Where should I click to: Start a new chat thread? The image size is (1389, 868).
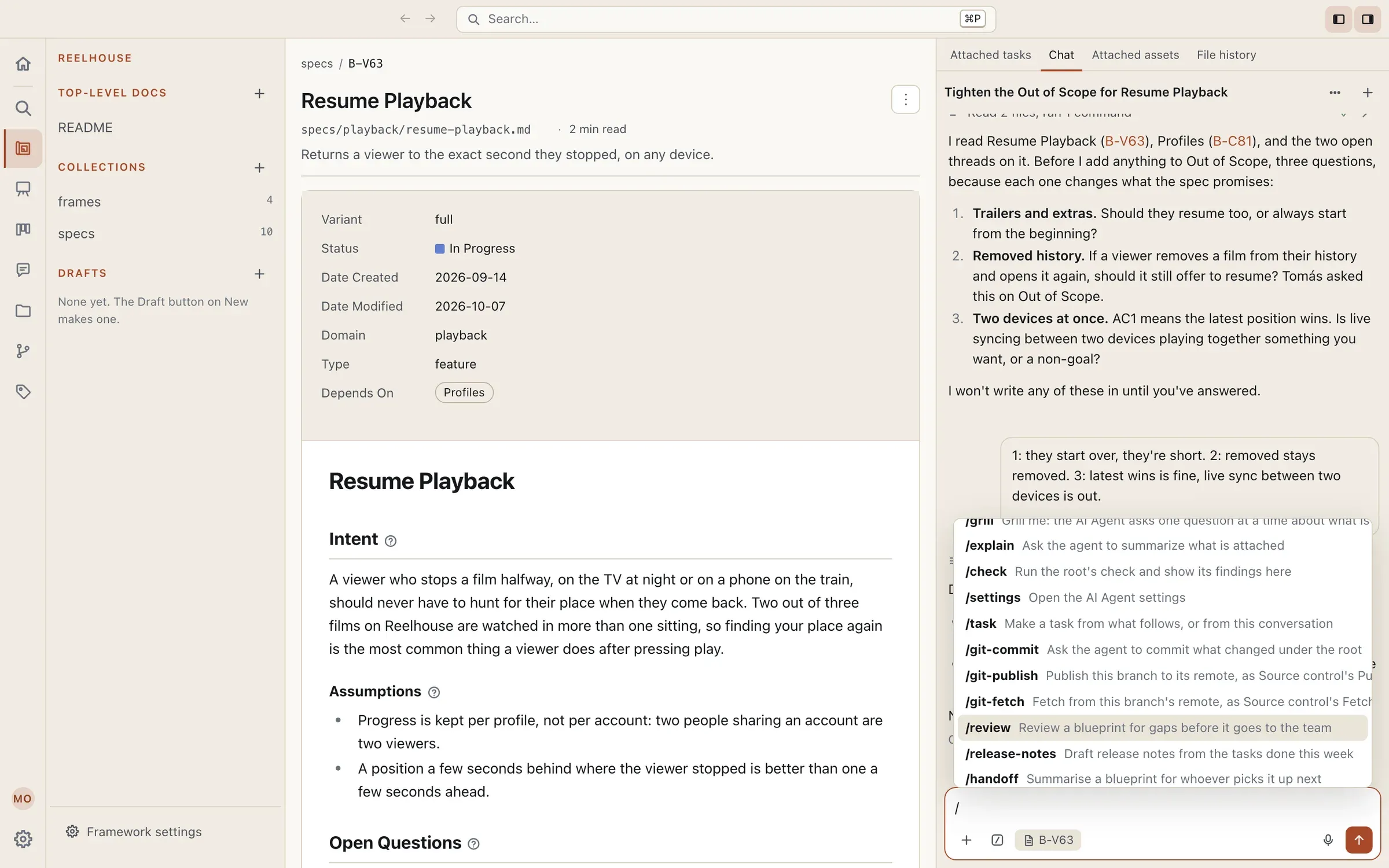pos(1368,93)
